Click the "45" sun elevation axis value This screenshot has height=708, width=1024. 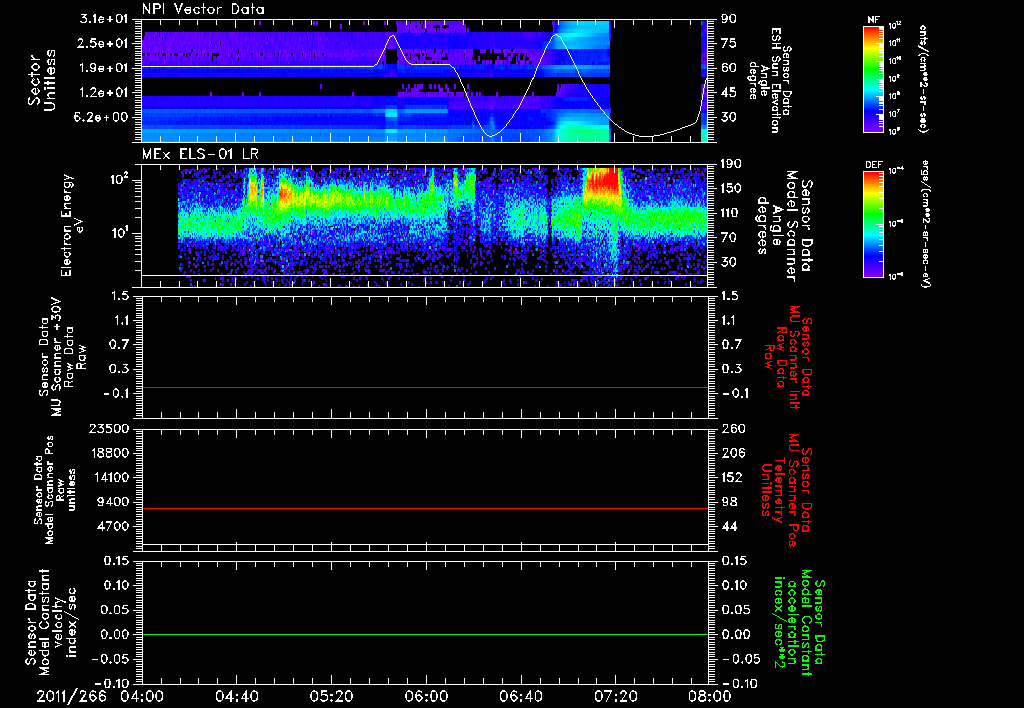[x=729, y=93]
